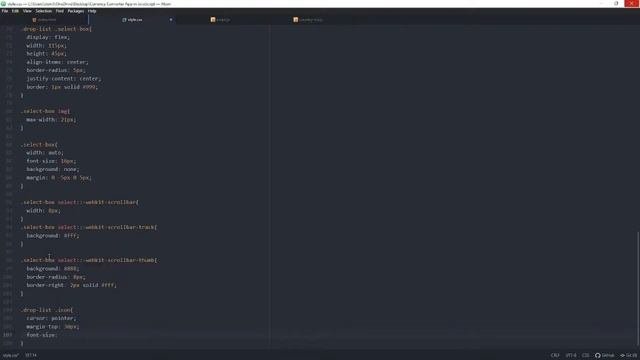640x360 pixels.
Task: Click the Atom app icon in title bar
Action: pyautogui.click(x=4, y=4)
